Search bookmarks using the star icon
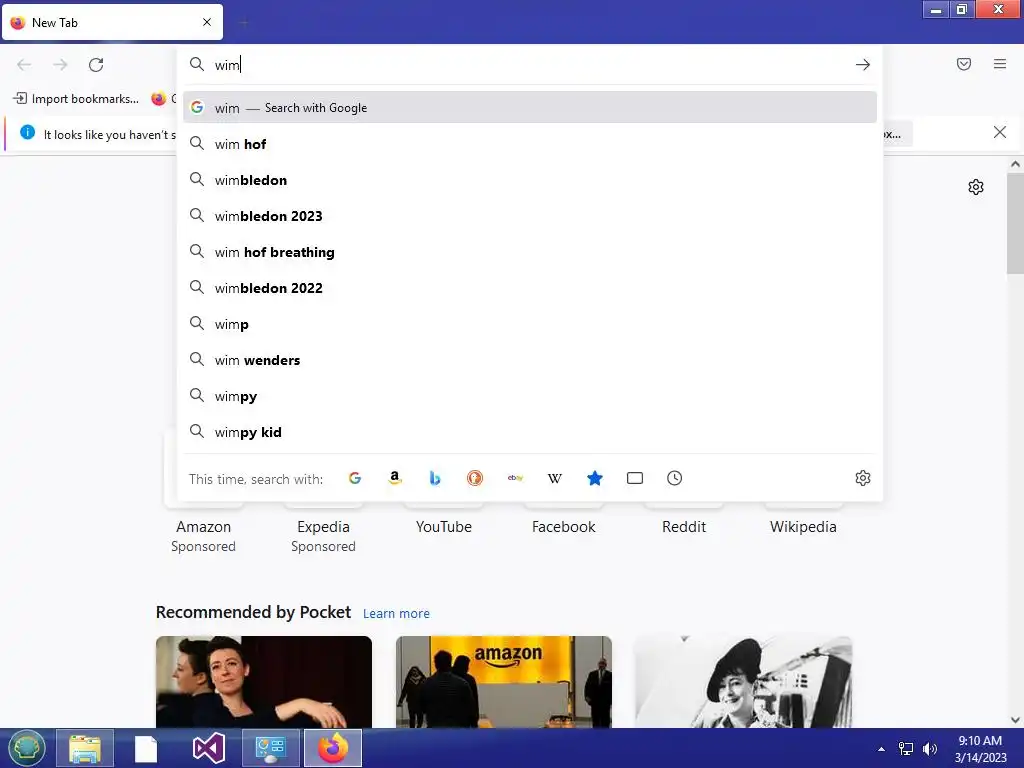1024x768 pixels. 594,478
